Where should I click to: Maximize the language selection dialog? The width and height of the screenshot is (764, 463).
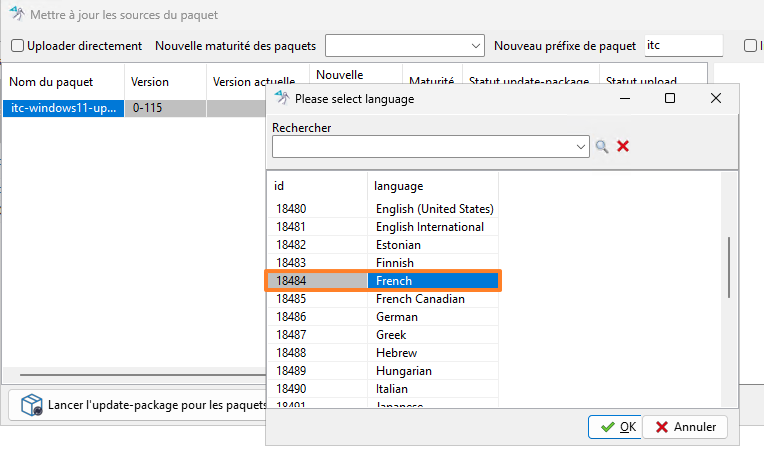[670, 98]
